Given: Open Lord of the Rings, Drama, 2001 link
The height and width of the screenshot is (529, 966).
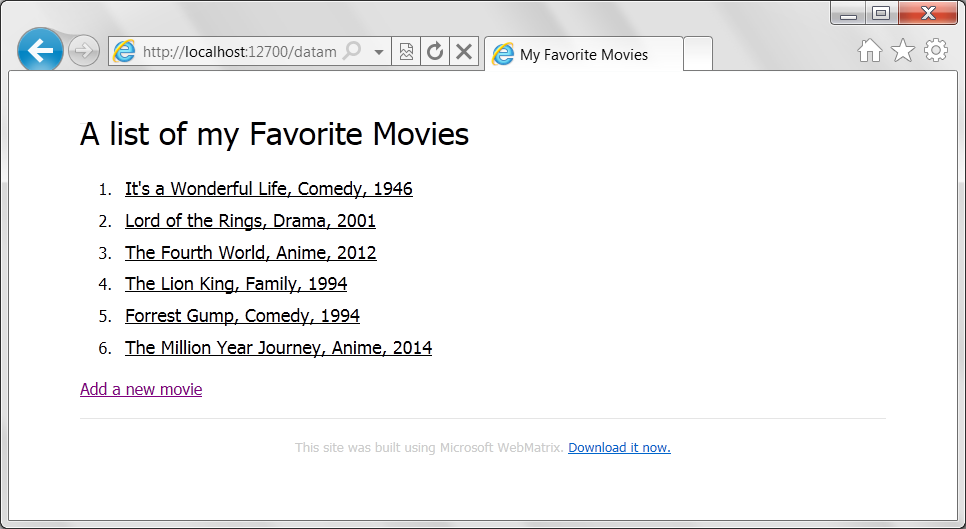Looking at the screenshot, I should pyautogui.click(x=250, y=220).
